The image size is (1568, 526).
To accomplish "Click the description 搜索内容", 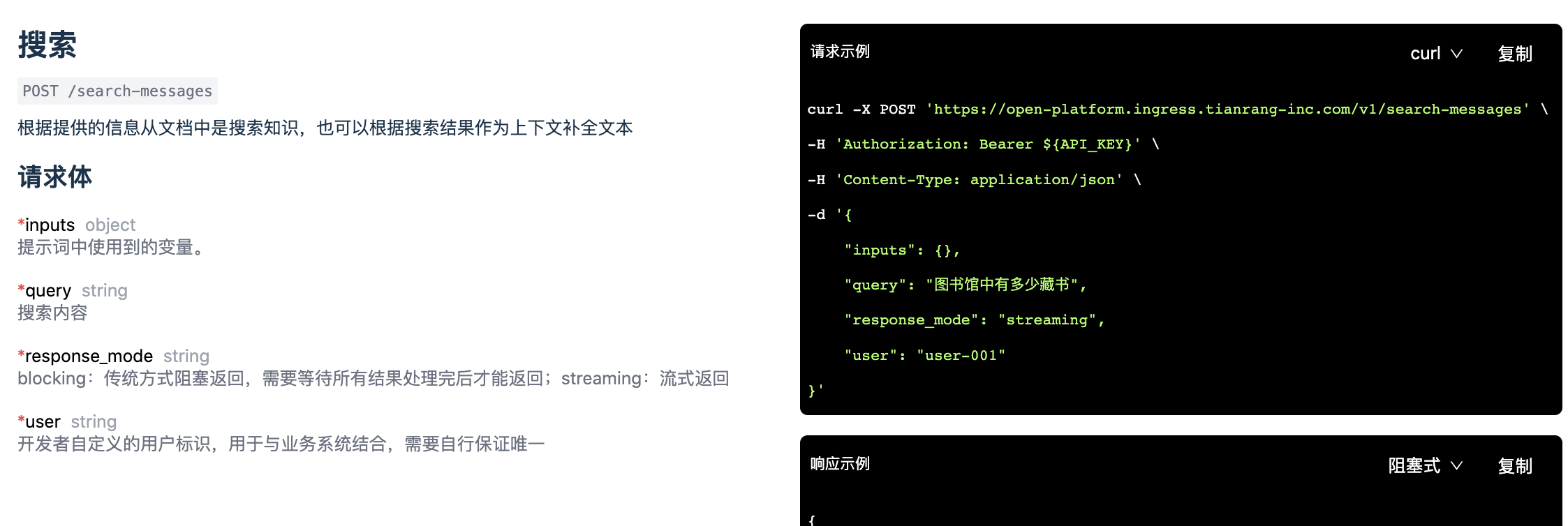I will tap(52, 313).
